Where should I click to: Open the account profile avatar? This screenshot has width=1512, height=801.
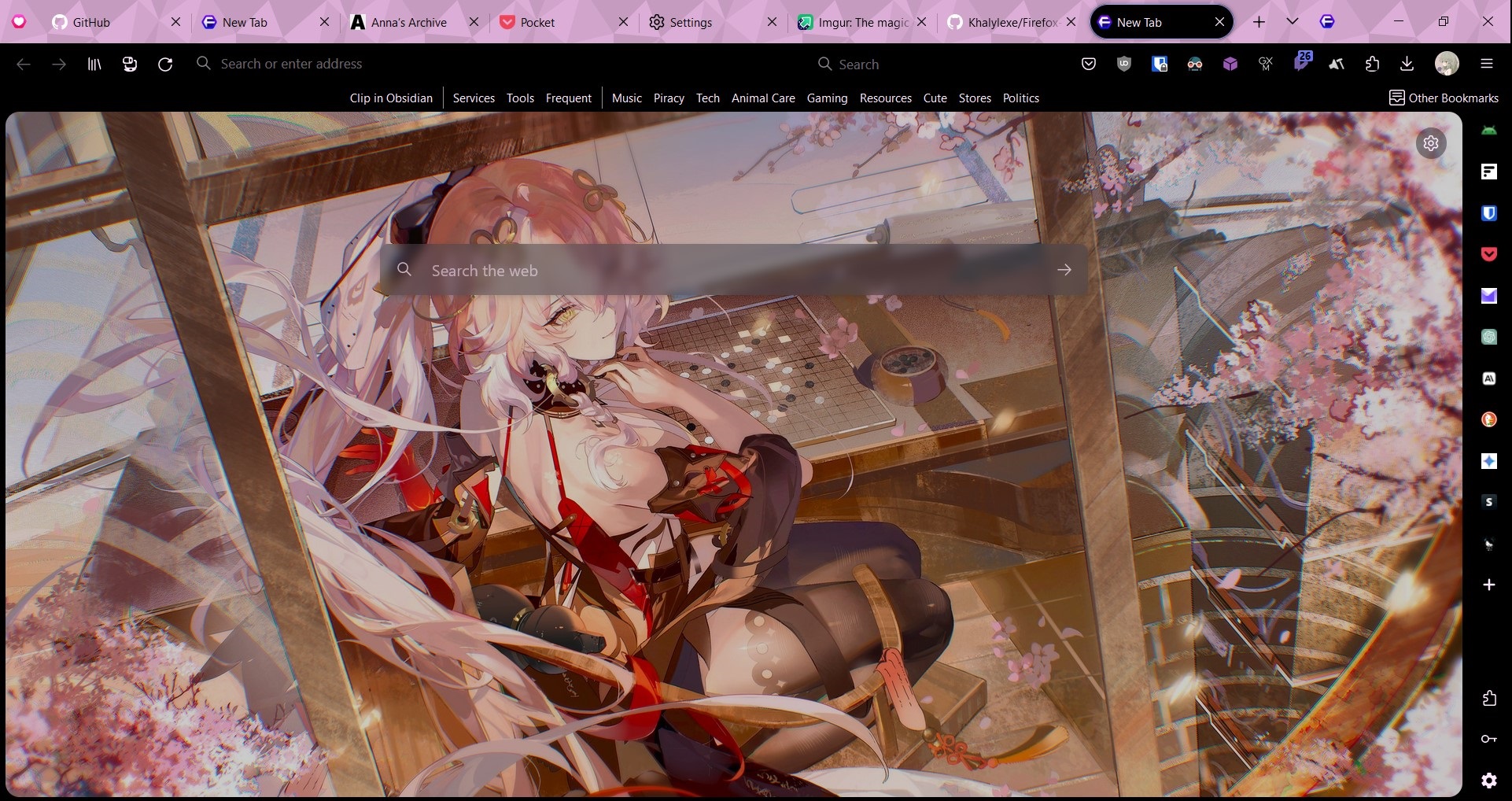coord(1447,64)
